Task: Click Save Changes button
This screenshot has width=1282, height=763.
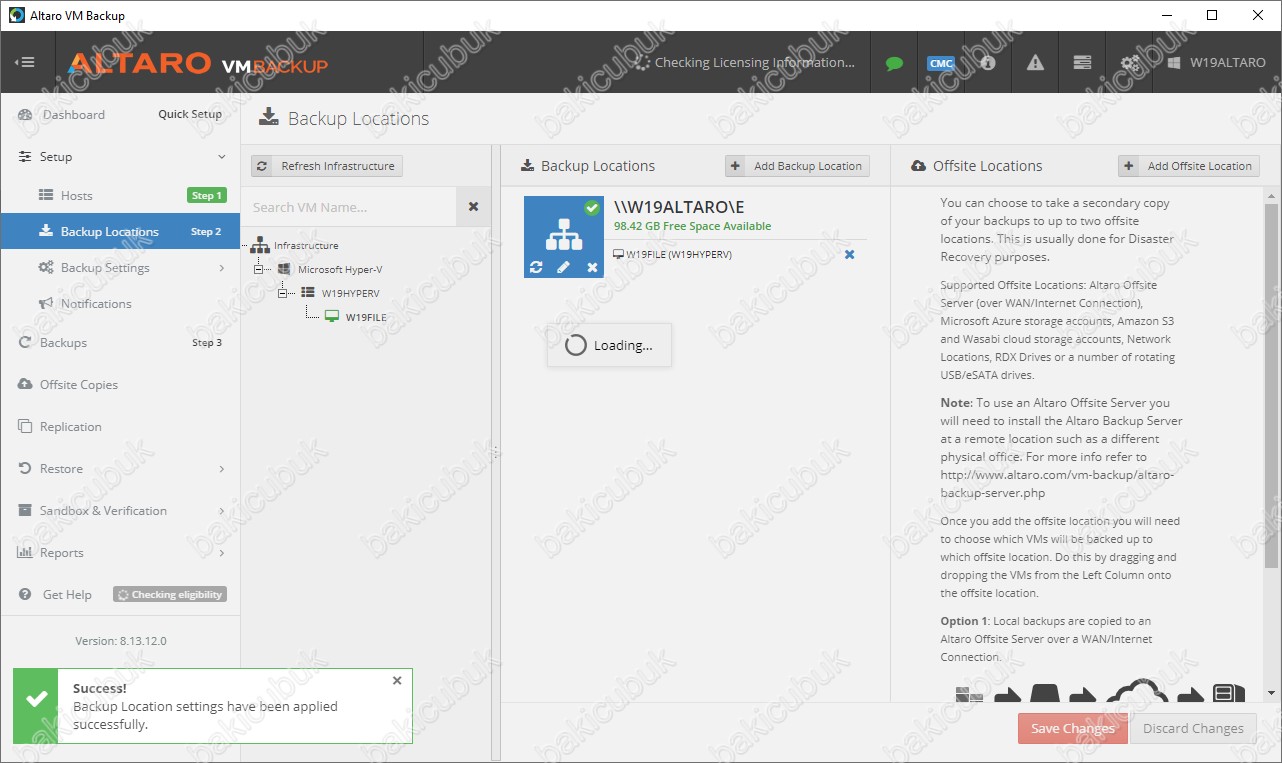Action: (x=1073, y=728)
